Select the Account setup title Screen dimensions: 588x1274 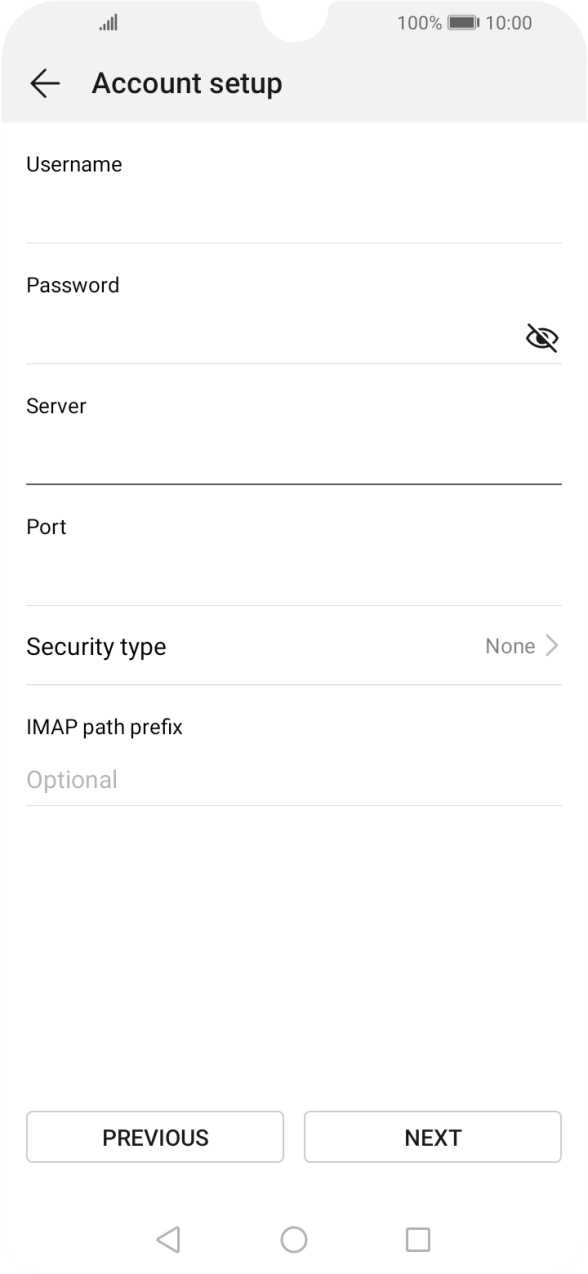(x=187, y=83)
